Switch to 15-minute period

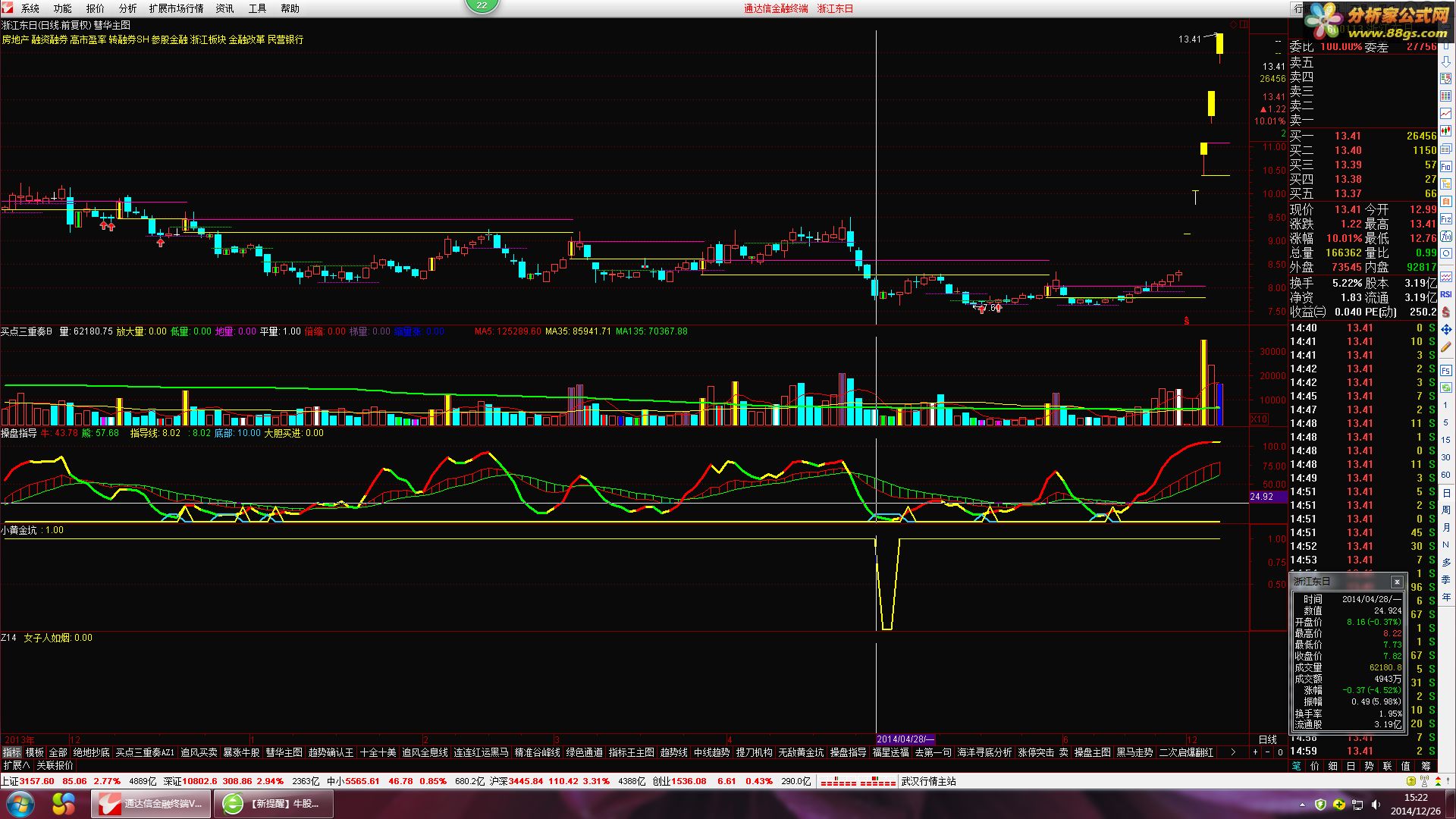click(x=1446, y=440)
